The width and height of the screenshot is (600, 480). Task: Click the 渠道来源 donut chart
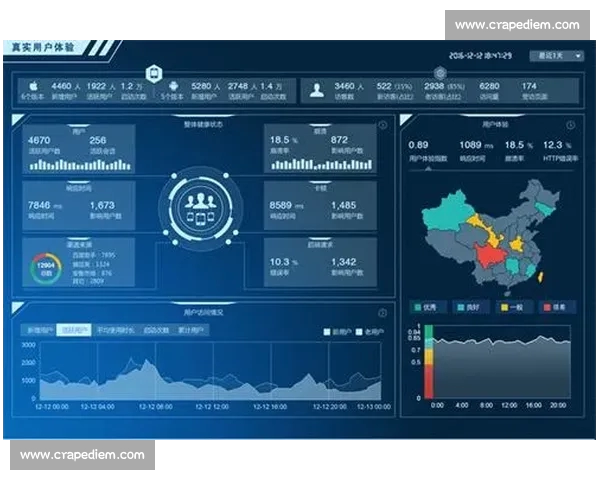point(47,266)
